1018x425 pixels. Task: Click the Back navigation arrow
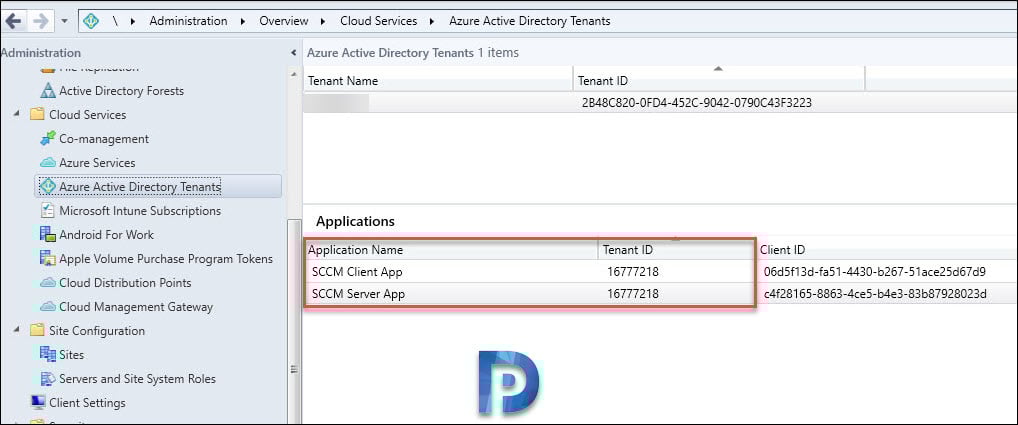coord(14,21)
